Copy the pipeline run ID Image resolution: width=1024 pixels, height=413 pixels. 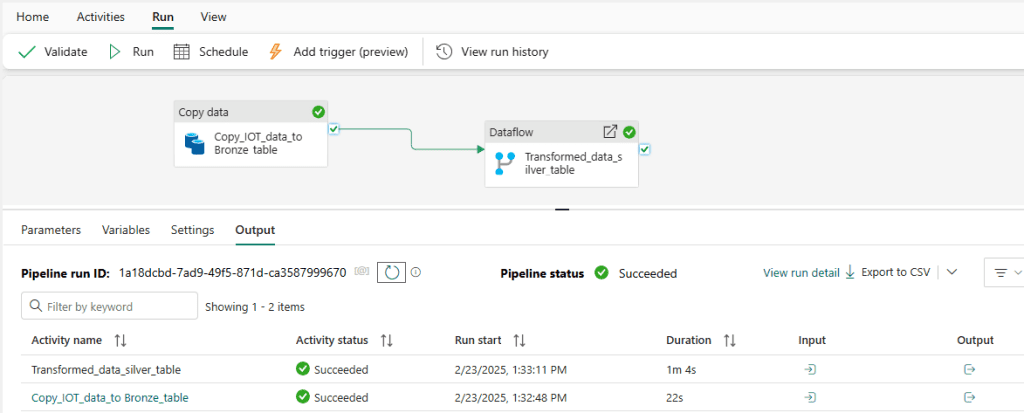coord(362,272)
